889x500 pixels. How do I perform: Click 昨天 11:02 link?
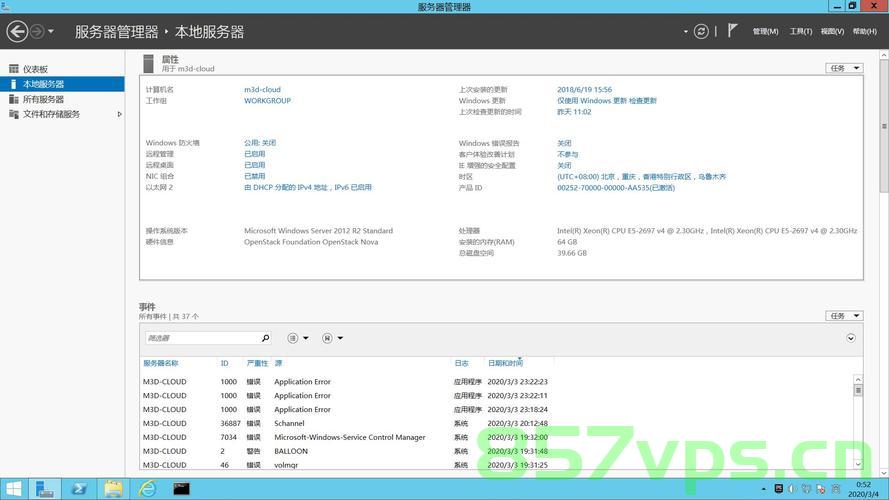pyautogui.click(x=574, y=112)
